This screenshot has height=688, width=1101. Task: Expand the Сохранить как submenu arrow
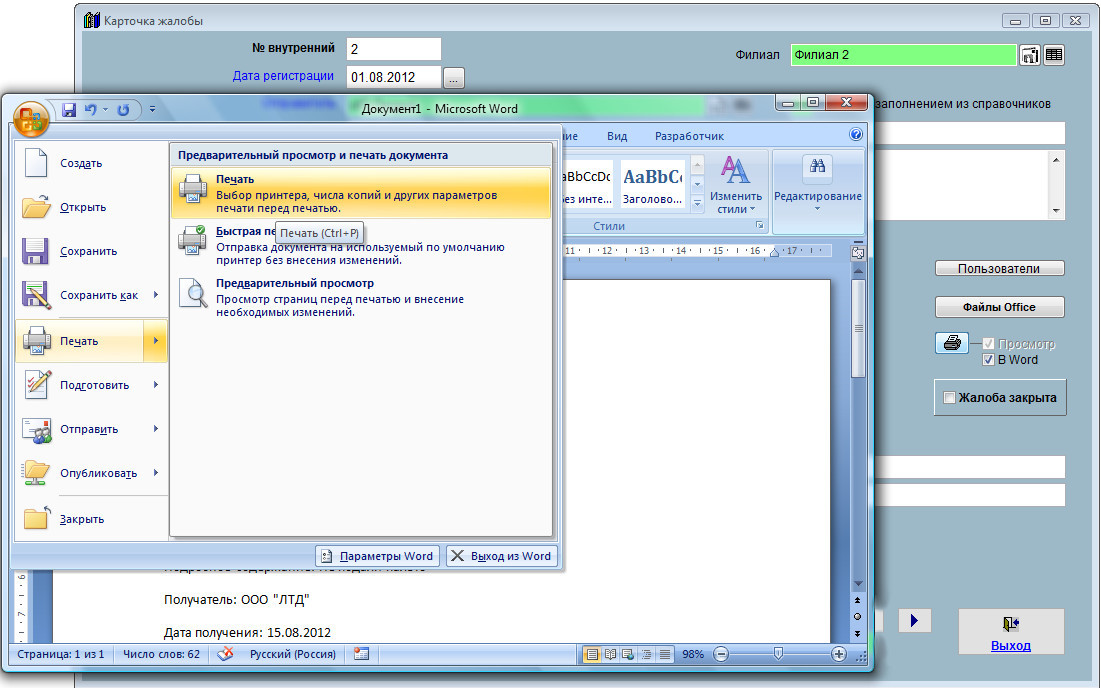(x=156, y=295)
